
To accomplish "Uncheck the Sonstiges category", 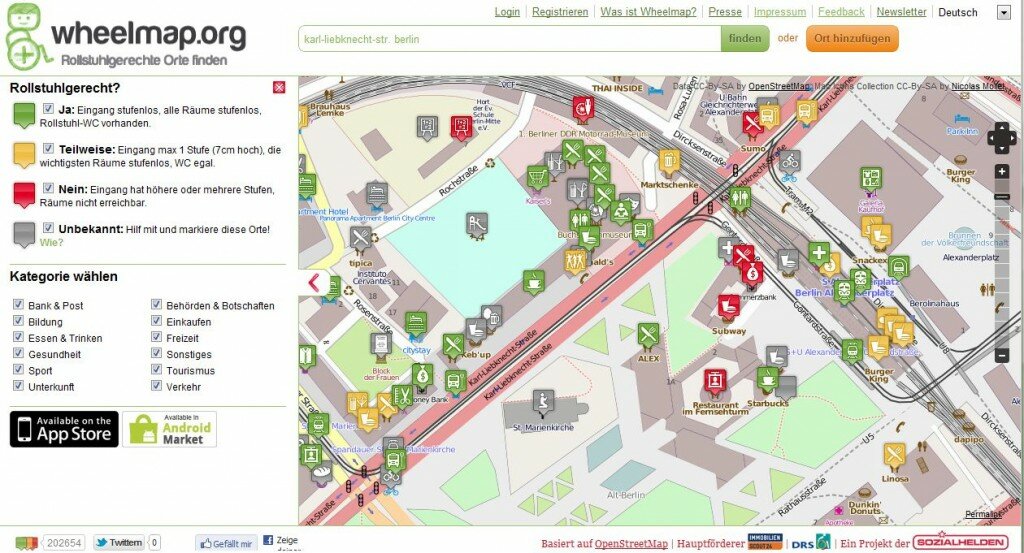I will pos(156,353).
